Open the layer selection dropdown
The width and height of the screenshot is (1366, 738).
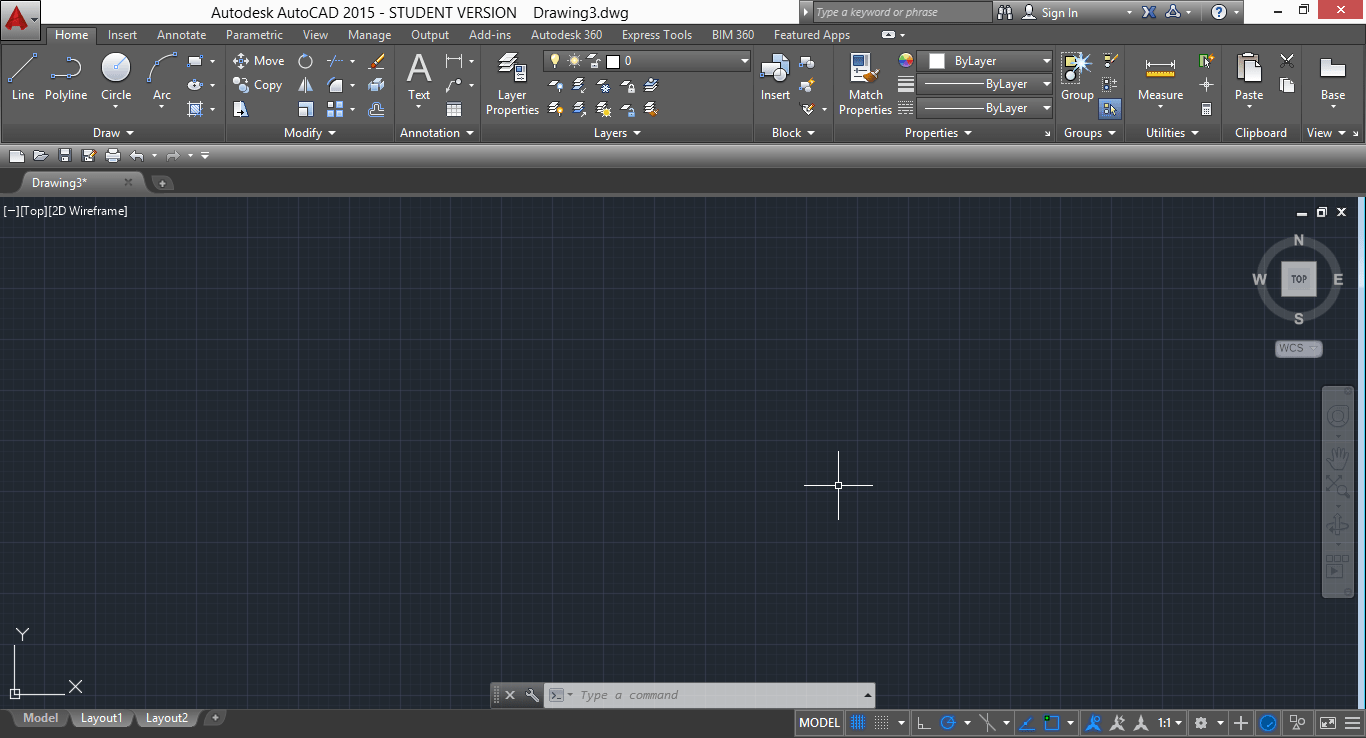tap(647, 61)
